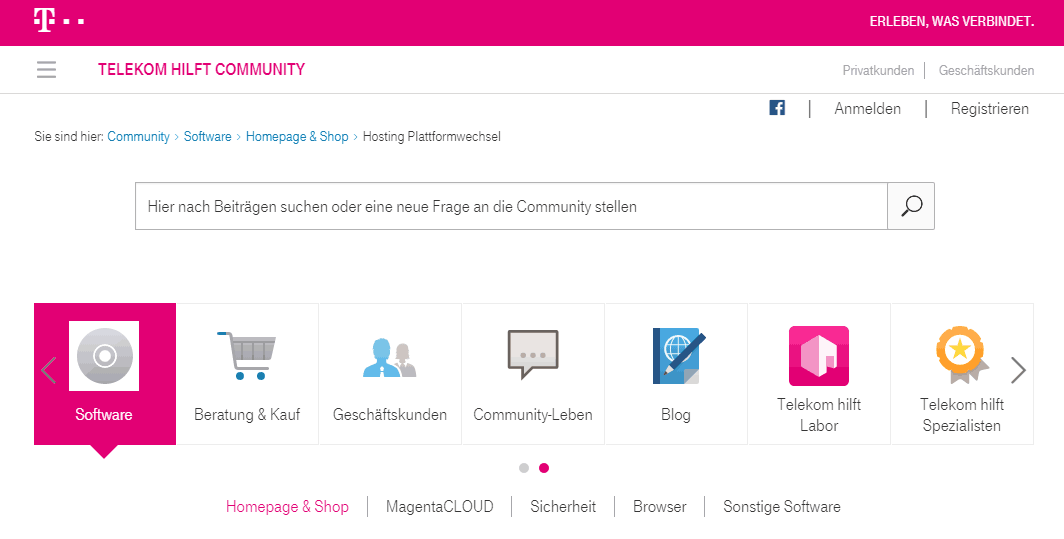
Task: Open the Homepage & Shop subcategory
Action: pyautogui.click(x=287, y=506)
